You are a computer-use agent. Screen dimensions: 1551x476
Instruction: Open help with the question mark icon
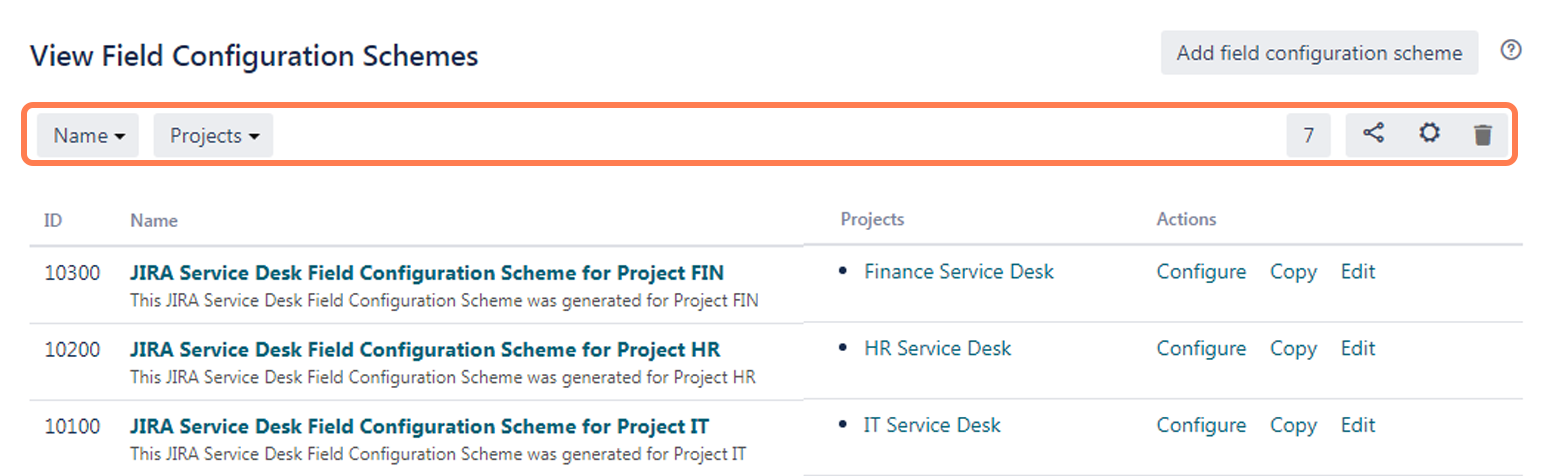1511,51
